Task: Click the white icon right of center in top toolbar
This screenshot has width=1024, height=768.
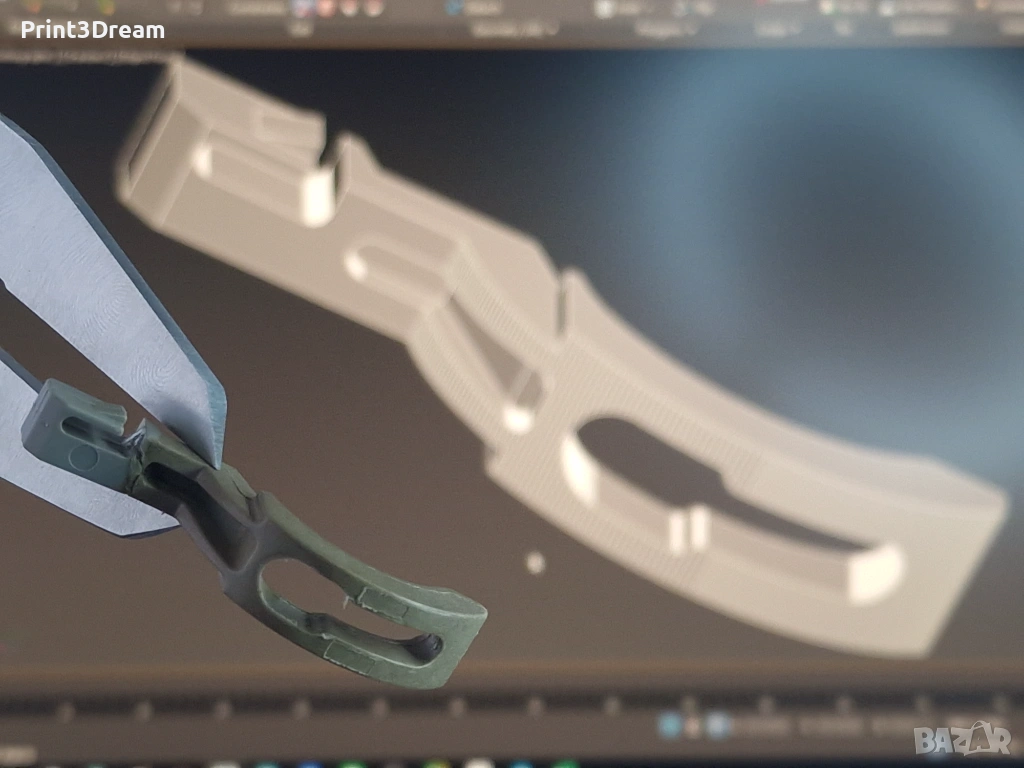Action: (x=604, y=8)
